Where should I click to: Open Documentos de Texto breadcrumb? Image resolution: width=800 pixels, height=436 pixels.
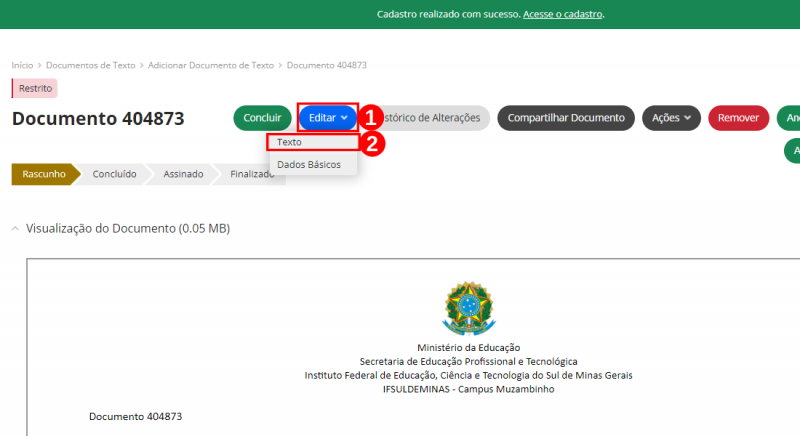91,65
